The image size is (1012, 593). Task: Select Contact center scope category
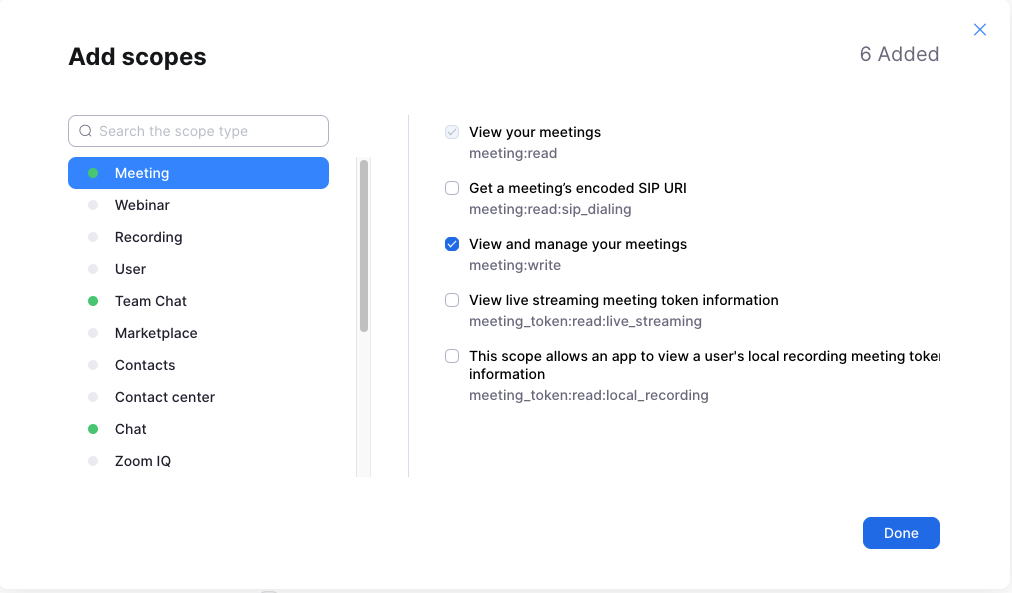point(165,397)
